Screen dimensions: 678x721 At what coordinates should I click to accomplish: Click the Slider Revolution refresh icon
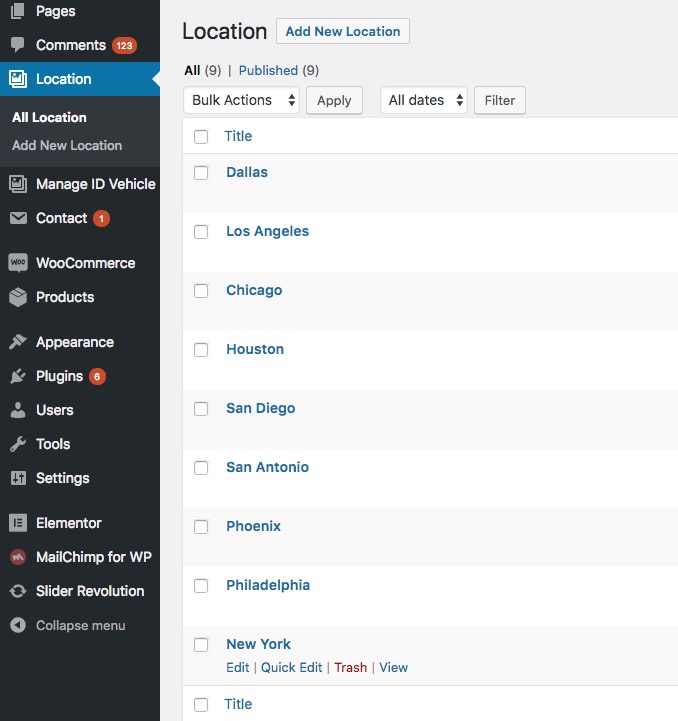[x=18, y=591]
